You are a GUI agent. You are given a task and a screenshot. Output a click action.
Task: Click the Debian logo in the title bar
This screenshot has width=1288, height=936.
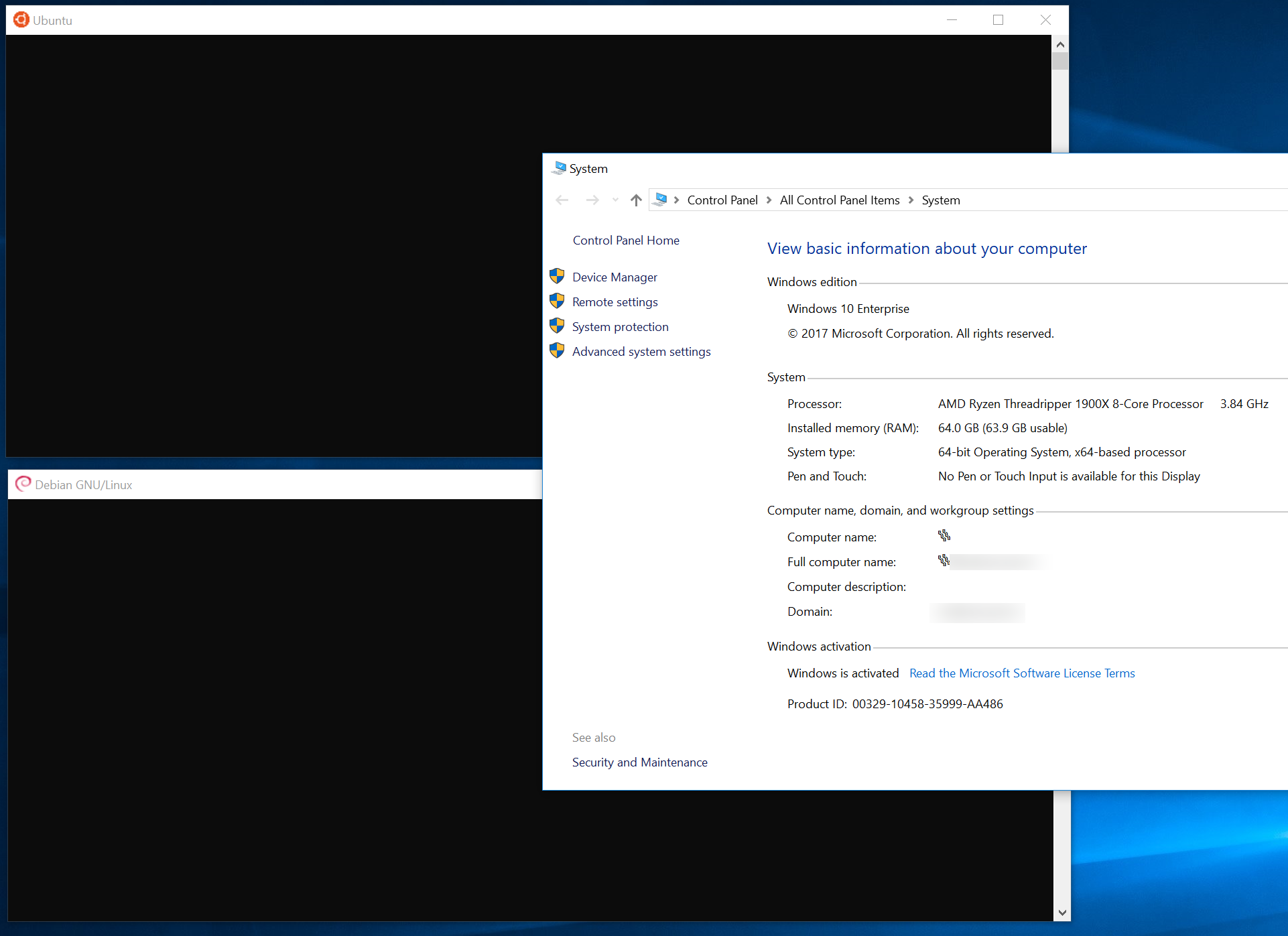(23, 484)
